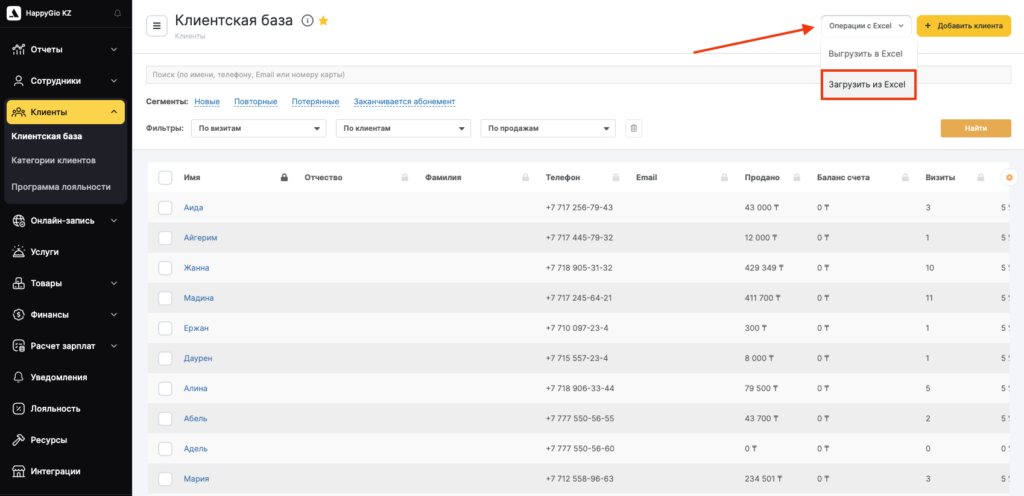Screen dimensions: 1024x496
Task: Open the info icon next to Клиентская база
Action: (x=307, y=21)
